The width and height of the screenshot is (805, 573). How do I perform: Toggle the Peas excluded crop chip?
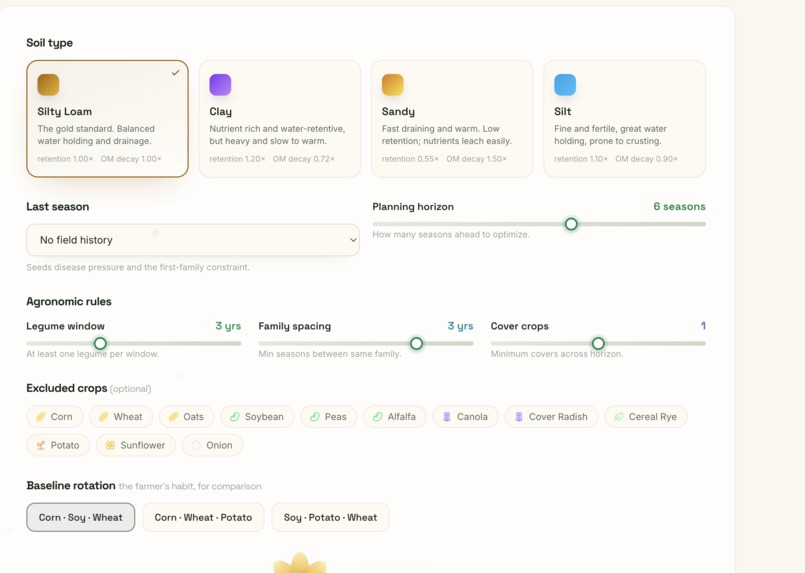pyautogui.click(x=329, y=417)
